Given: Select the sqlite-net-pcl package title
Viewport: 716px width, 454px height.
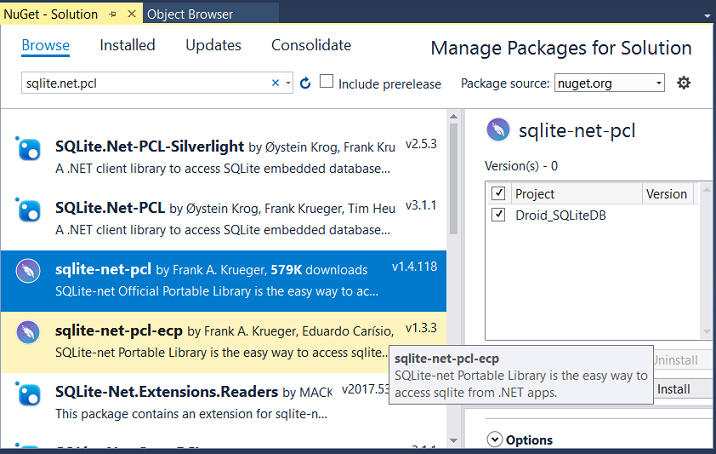Looking at the screenshot, I should point(103,269).
